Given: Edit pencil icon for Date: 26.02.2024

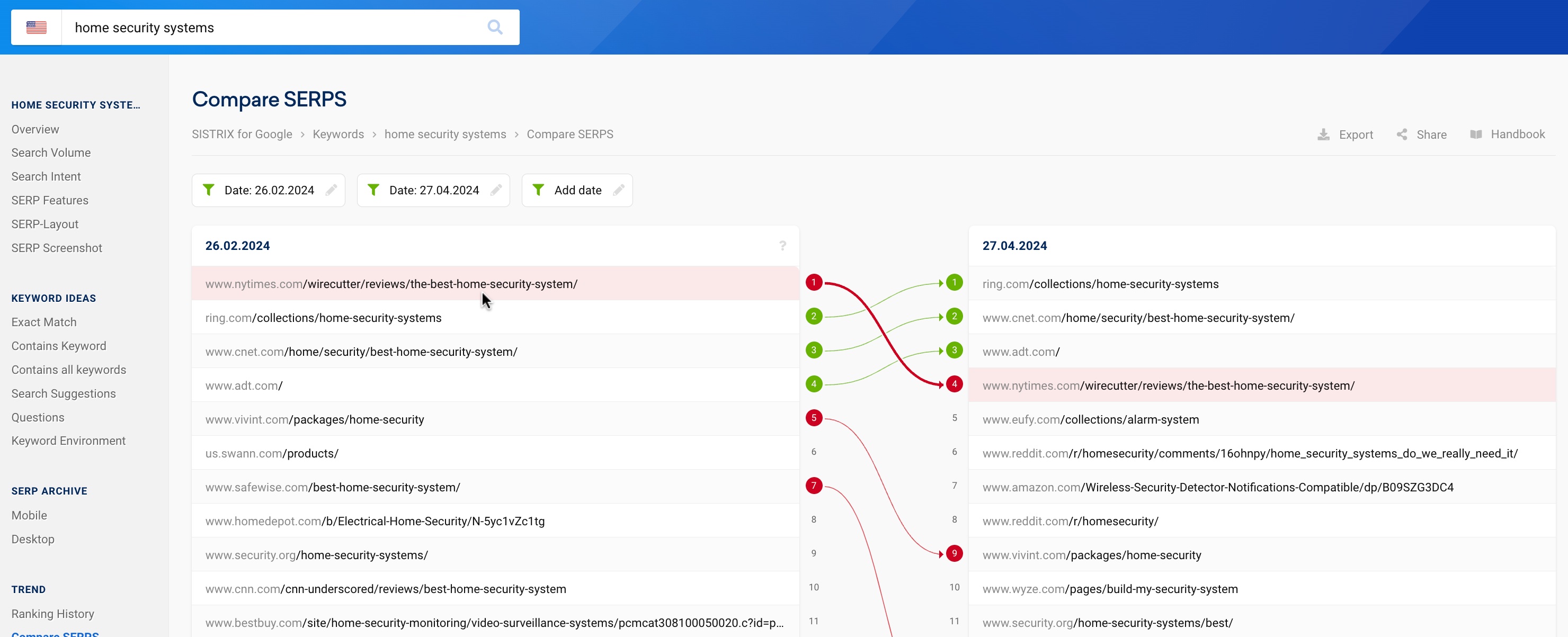Looking at the screenshot, I should [x=331, y=190].
